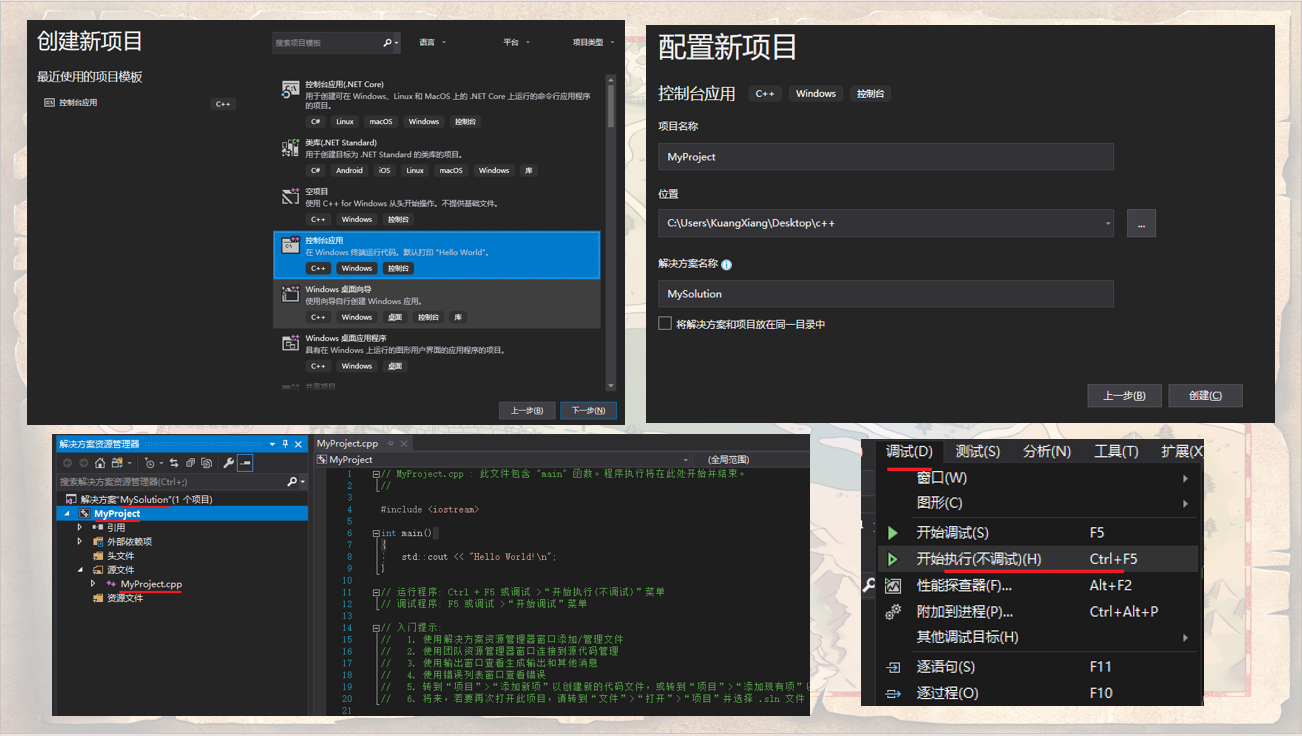The height and width of the screenshot is (736, 1302).
Task: Click the 解决方案名称 input field
Action: [886, 294]
